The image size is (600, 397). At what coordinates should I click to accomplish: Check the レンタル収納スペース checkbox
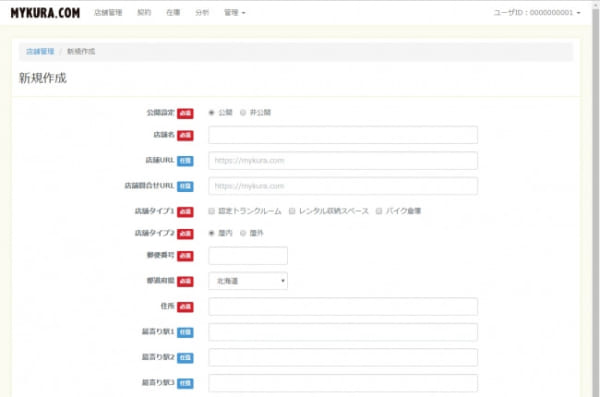tap(292, 211)
